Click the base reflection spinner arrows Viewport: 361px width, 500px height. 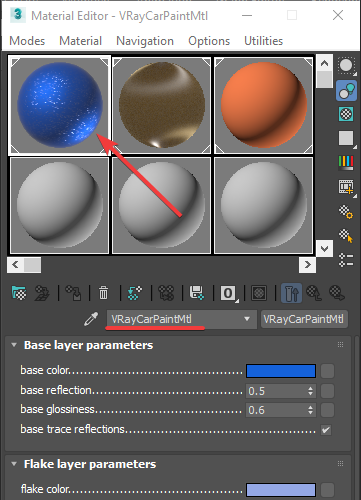click(x=311, y=391)
